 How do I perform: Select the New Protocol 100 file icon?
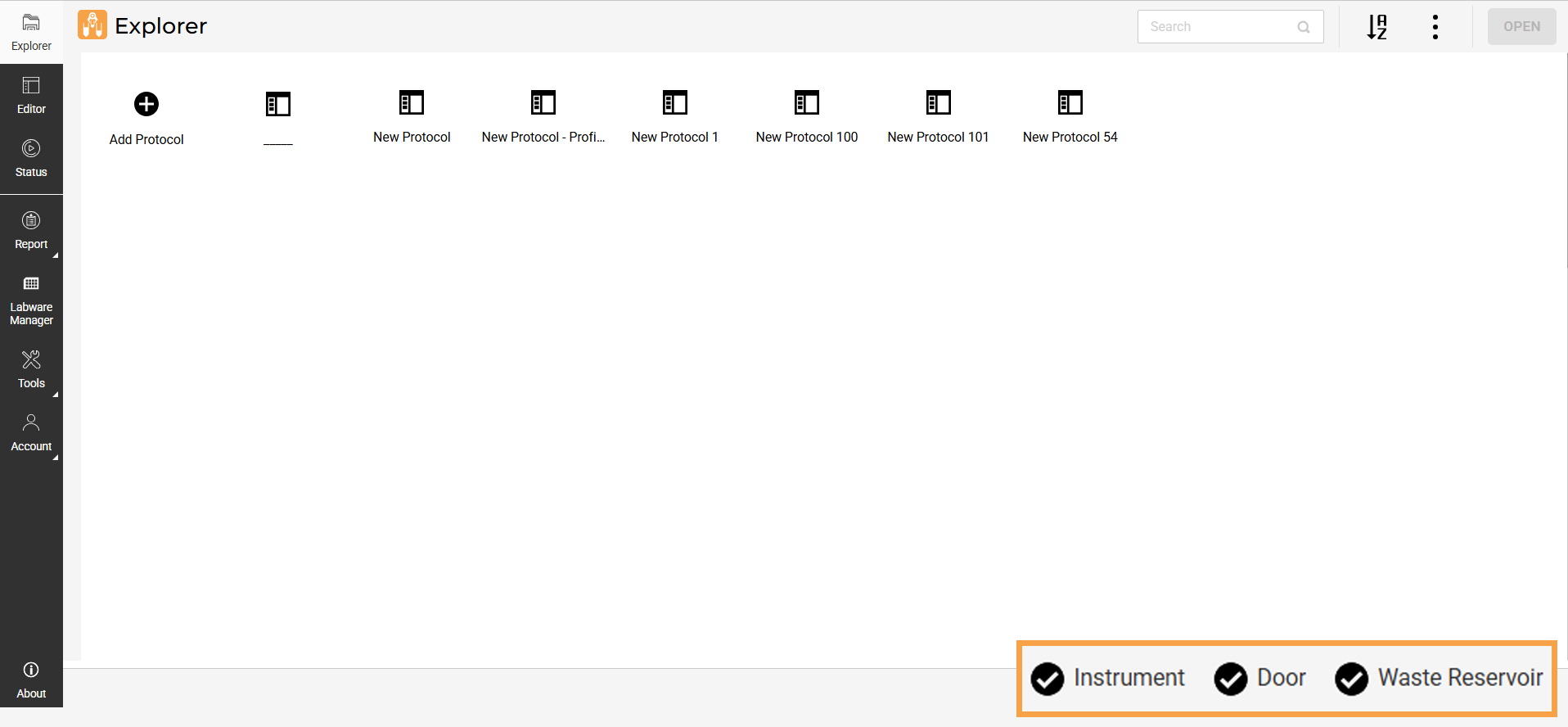tap(806, 103)
